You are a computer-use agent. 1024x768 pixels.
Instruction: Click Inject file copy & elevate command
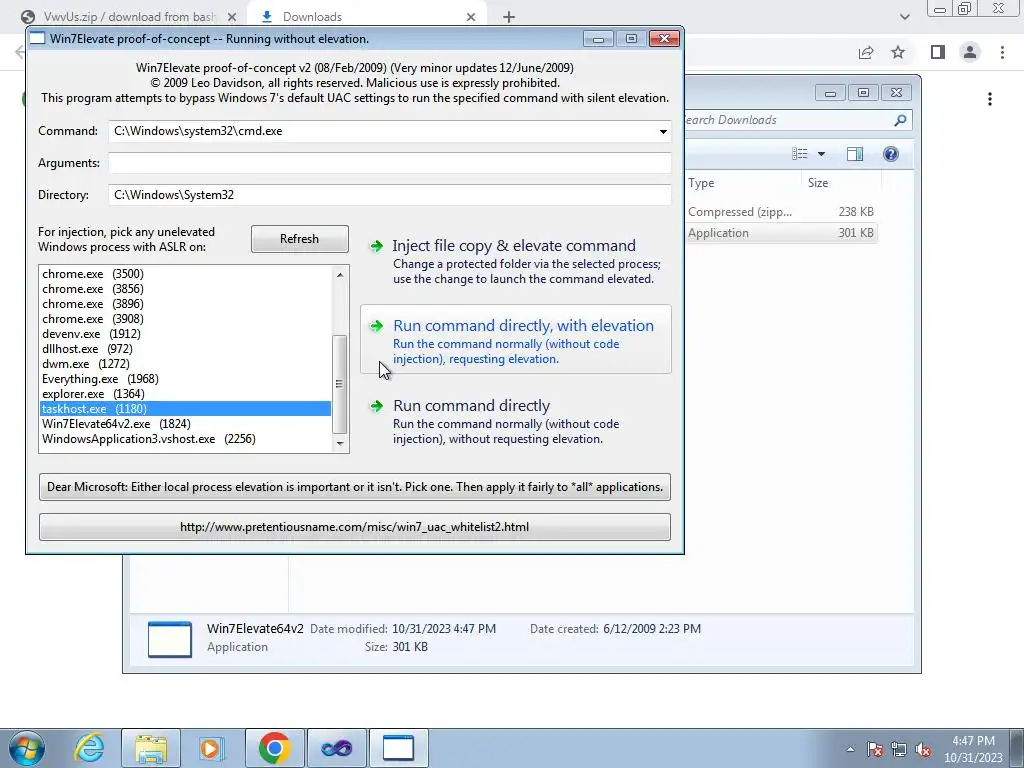coord(516,261)
